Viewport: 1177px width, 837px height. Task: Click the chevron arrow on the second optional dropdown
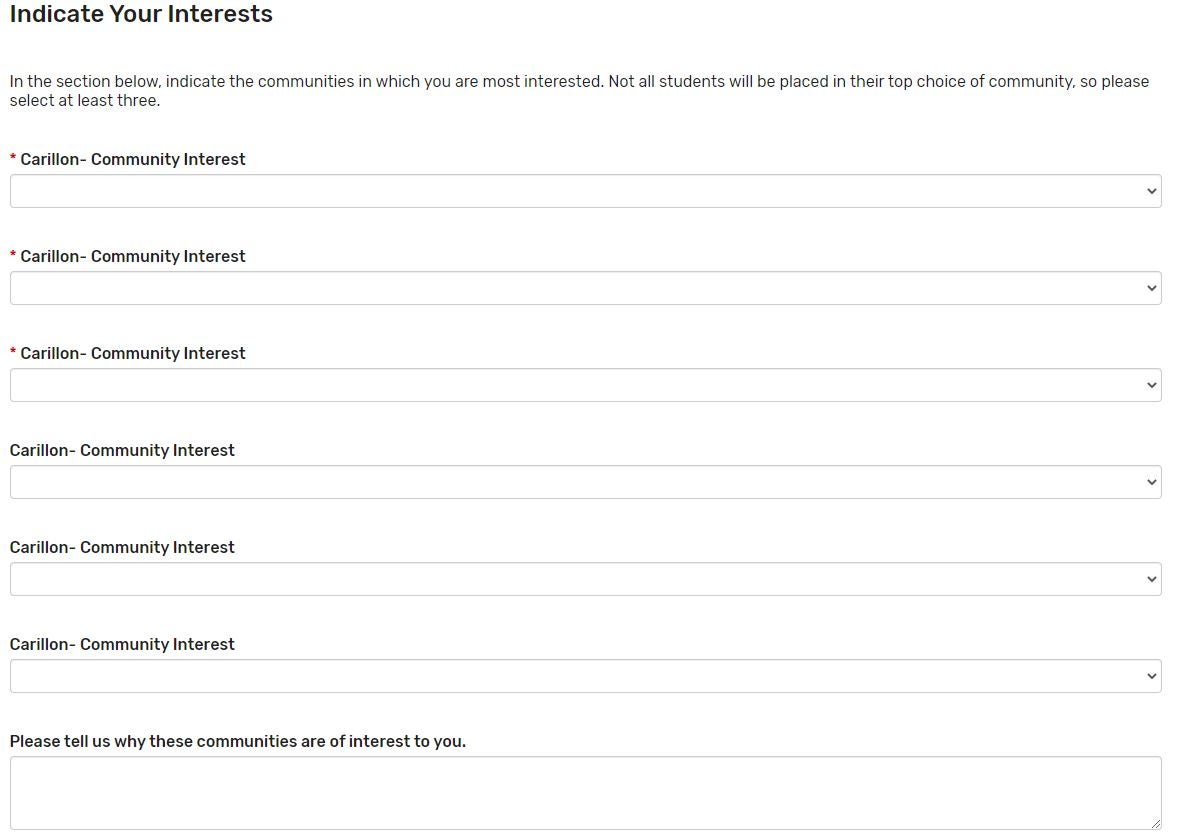click(x=1151, y=579)
